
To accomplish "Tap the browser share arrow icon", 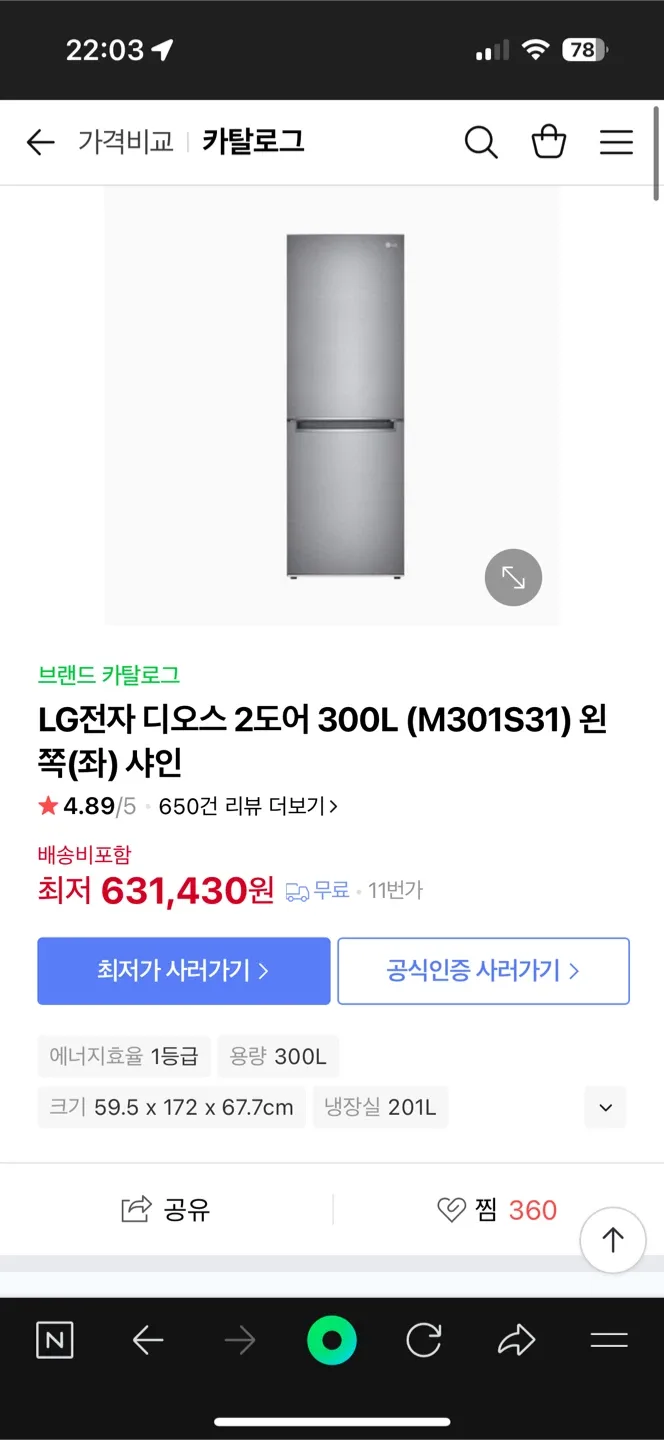I will (x=516, y=1341).
